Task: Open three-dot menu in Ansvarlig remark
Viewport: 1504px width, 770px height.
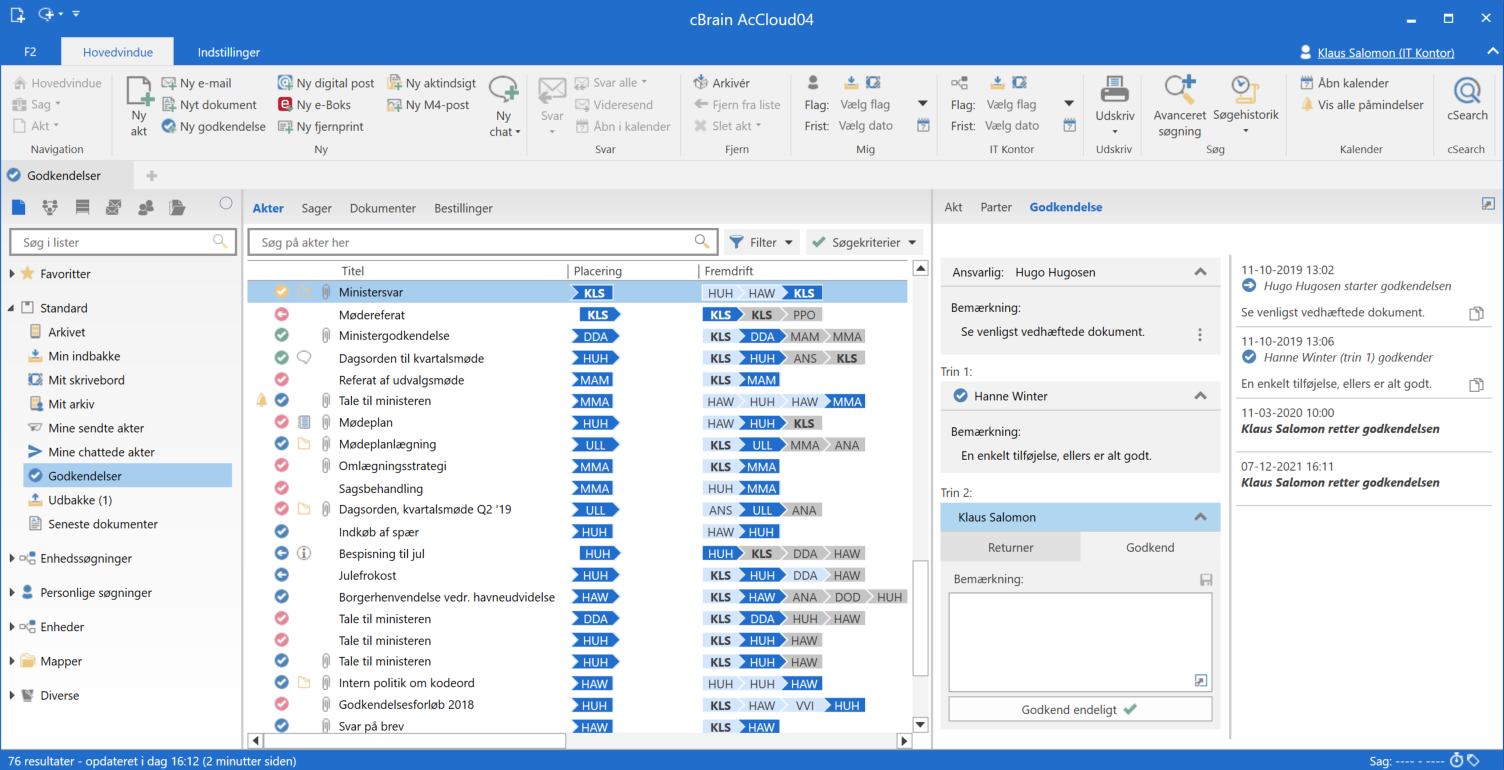Action: point(1200,335)
